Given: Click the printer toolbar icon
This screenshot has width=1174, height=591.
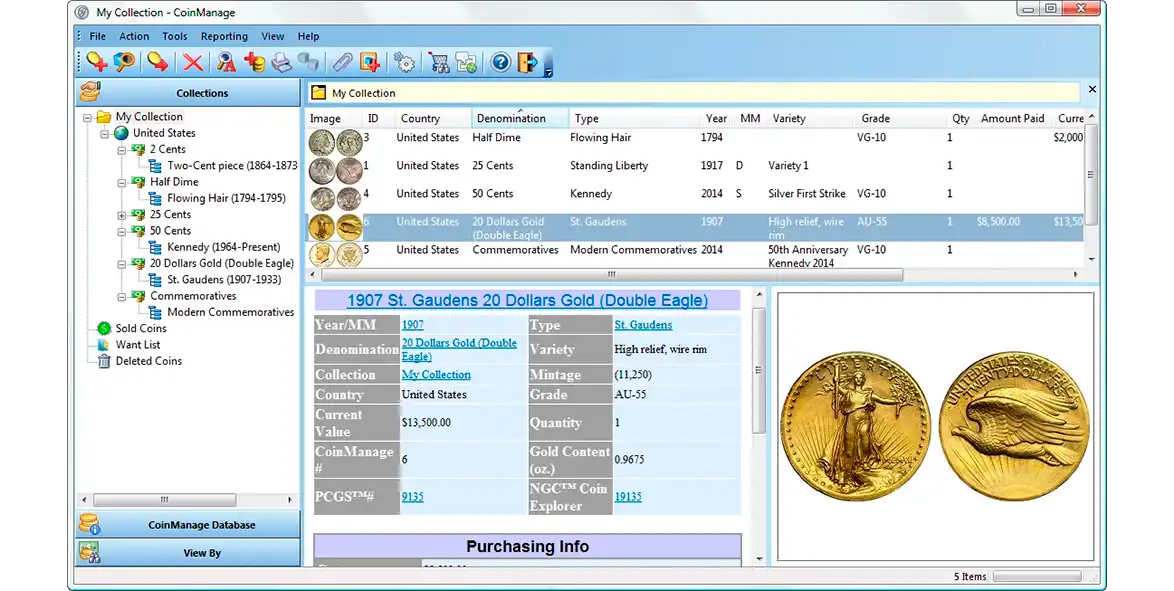Looking at the screenshot, I should [282, 63].
